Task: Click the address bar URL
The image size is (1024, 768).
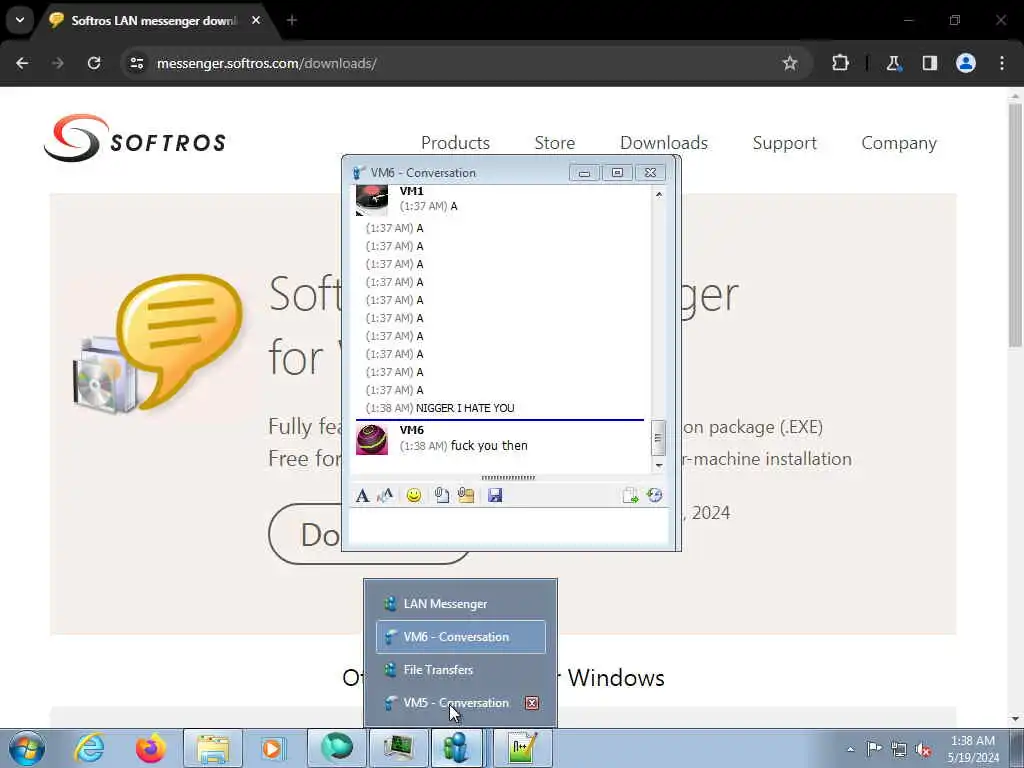Action: pos(266,63)
